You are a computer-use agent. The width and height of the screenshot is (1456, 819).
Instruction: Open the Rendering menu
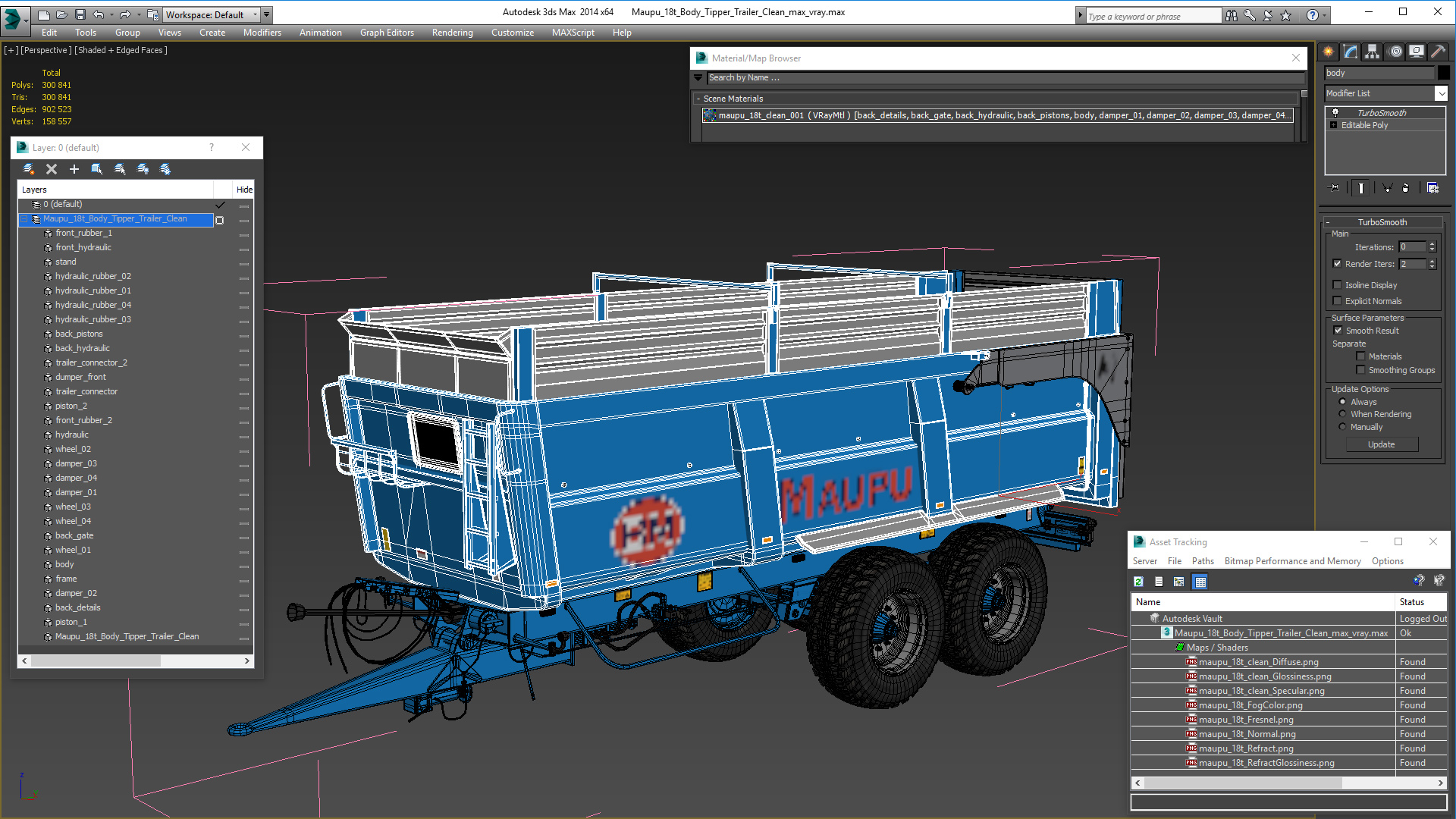coord(453,33)
